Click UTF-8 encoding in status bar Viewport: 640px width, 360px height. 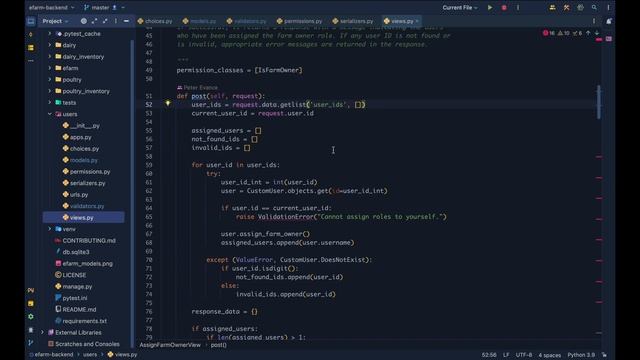524,355
